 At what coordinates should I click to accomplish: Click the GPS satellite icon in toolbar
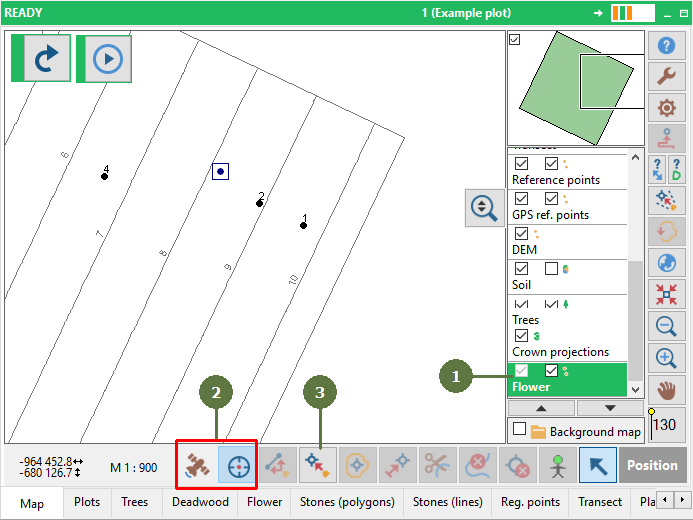click(198, 465)
